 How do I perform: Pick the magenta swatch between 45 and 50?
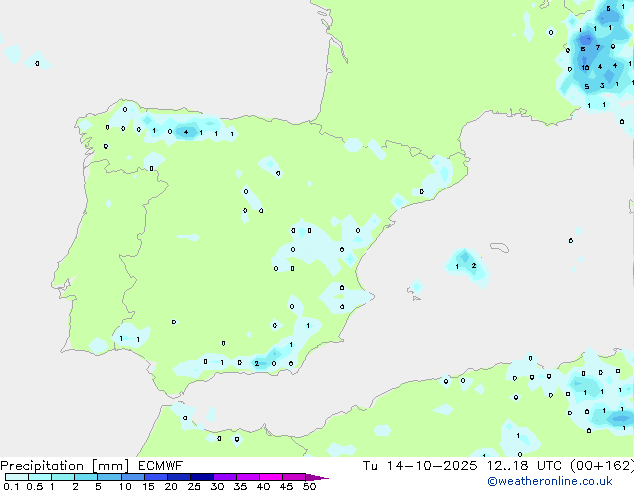tap(297, 478)
